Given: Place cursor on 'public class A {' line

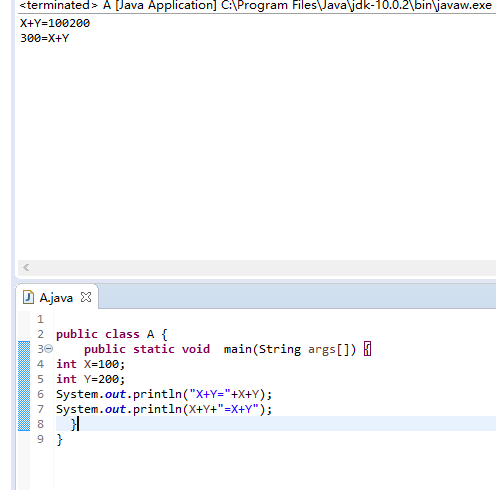Looking at the screenshot, I should click(x=112, y=334).
